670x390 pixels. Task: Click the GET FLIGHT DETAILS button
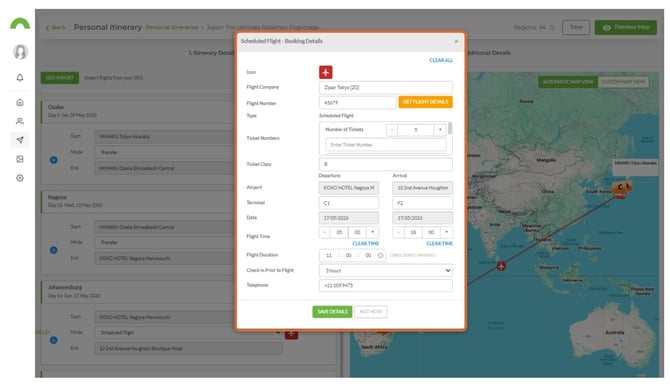pyautogui.click(x=425, y=102)
